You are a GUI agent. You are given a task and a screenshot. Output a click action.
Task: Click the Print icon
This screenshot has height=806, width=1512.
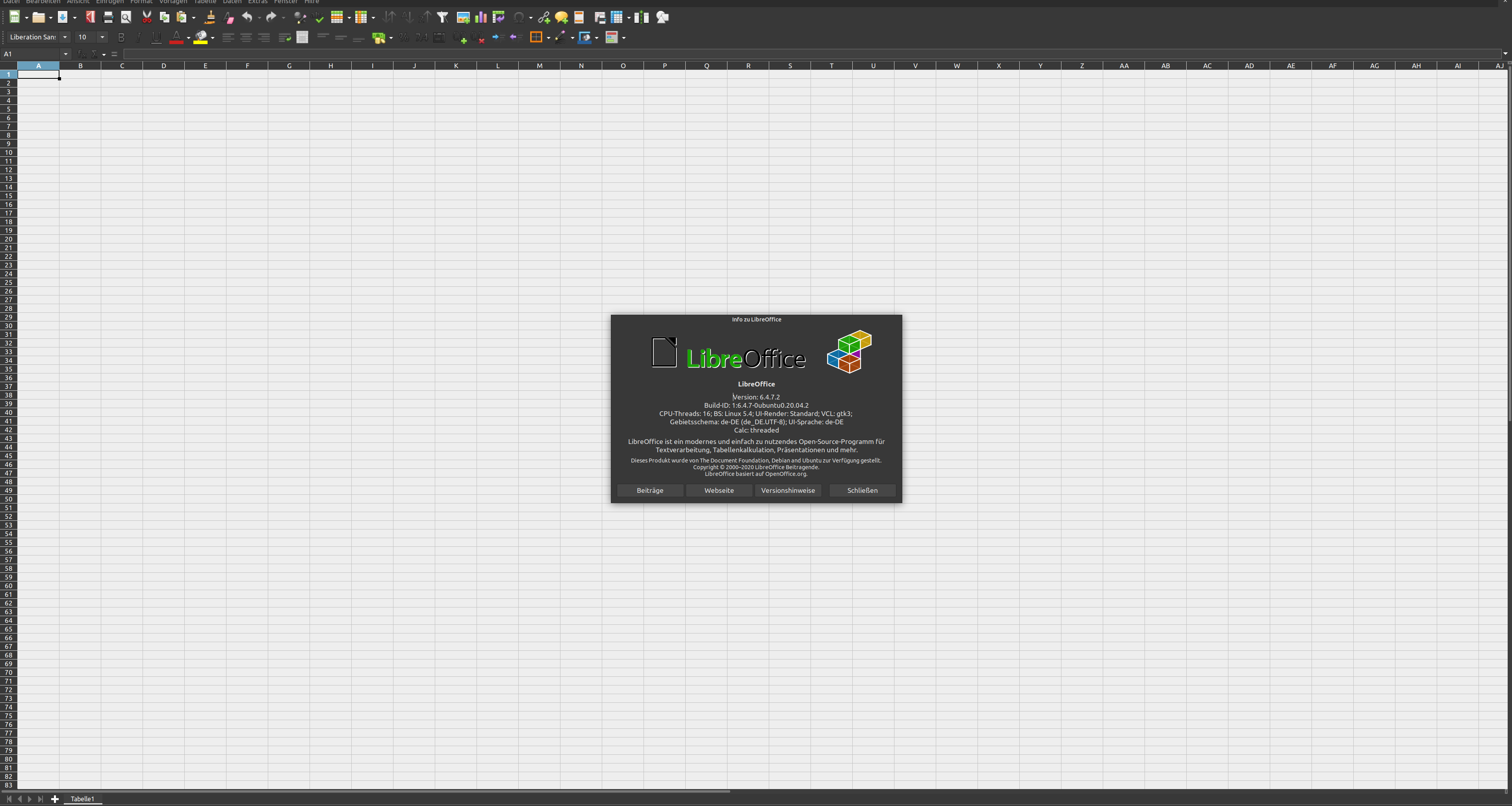tap(108, 17)
